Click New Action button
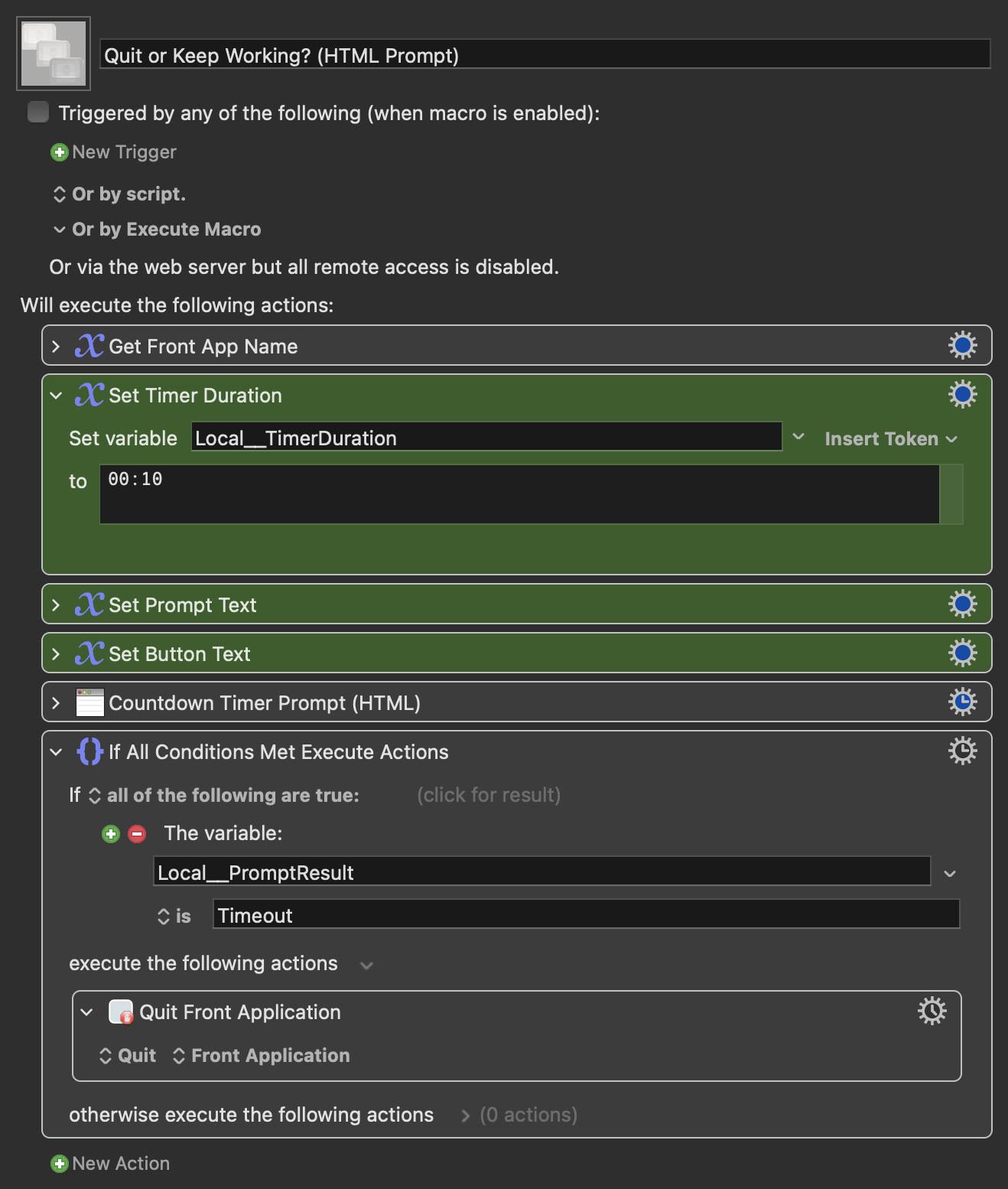Image resolution: width=1008 pixels, height=1189 pixels. tap(110, 1164)
